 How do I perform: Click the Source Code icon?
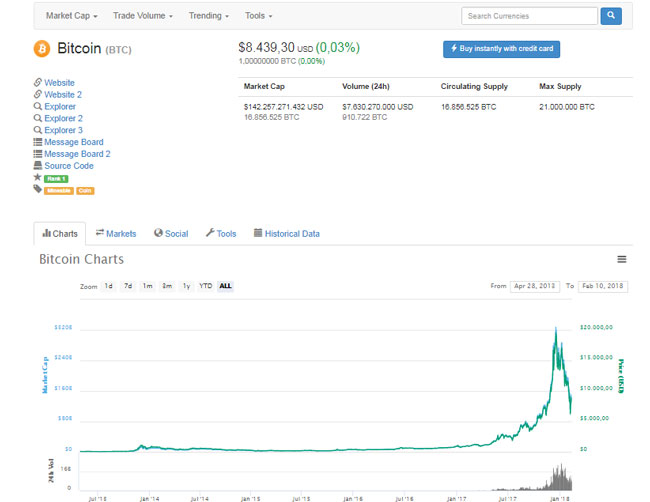[38, 165]
